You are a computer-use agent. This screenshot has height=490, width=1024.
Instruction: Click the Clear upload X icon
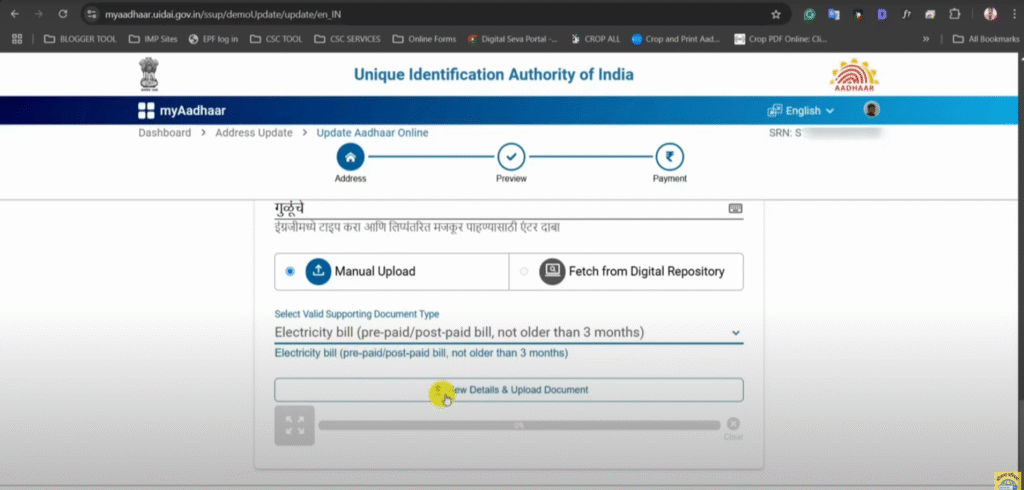click(733, 424)
